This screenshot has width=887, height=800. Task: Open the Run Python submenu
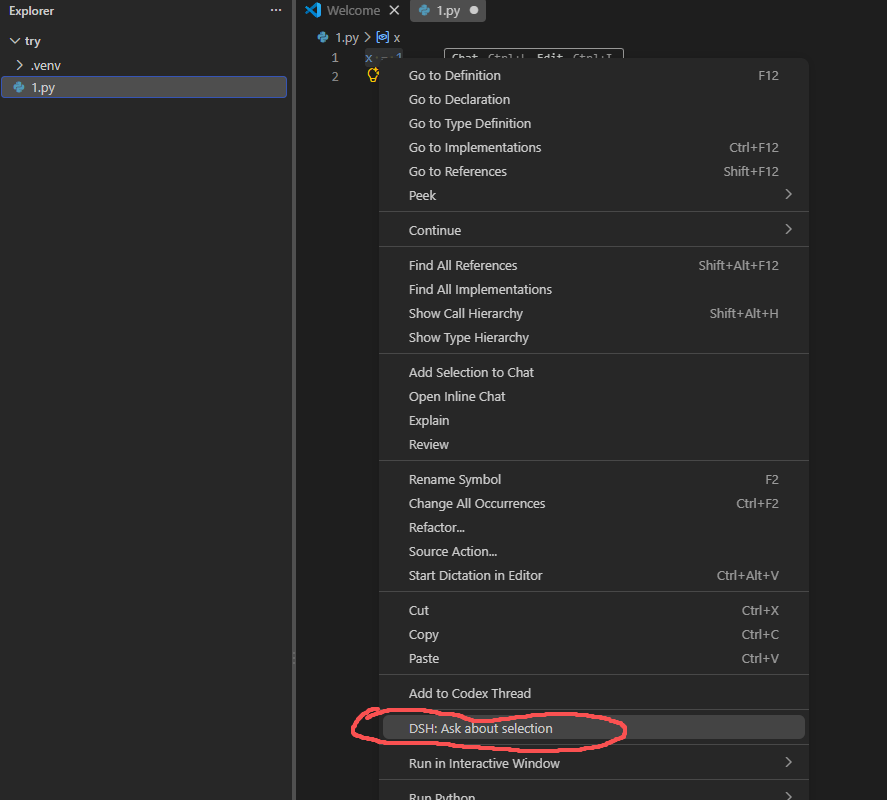(x=593, y=793)
